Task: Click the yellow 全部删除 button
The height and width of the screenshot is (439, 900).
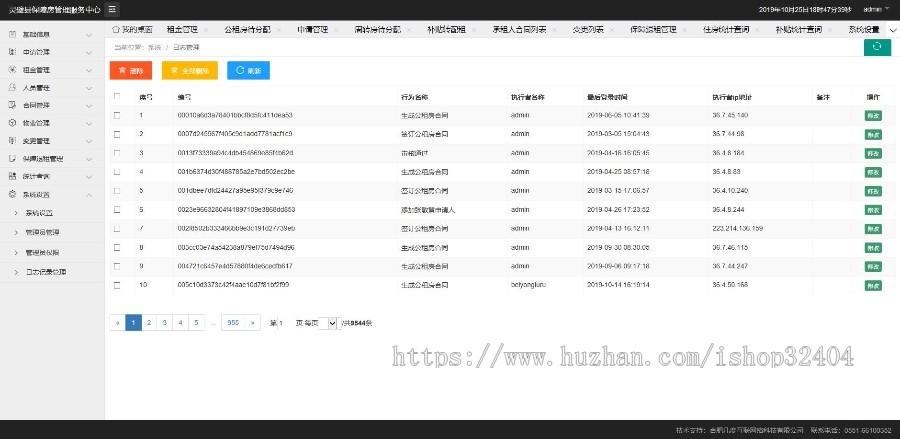Action: click(189, 71)
